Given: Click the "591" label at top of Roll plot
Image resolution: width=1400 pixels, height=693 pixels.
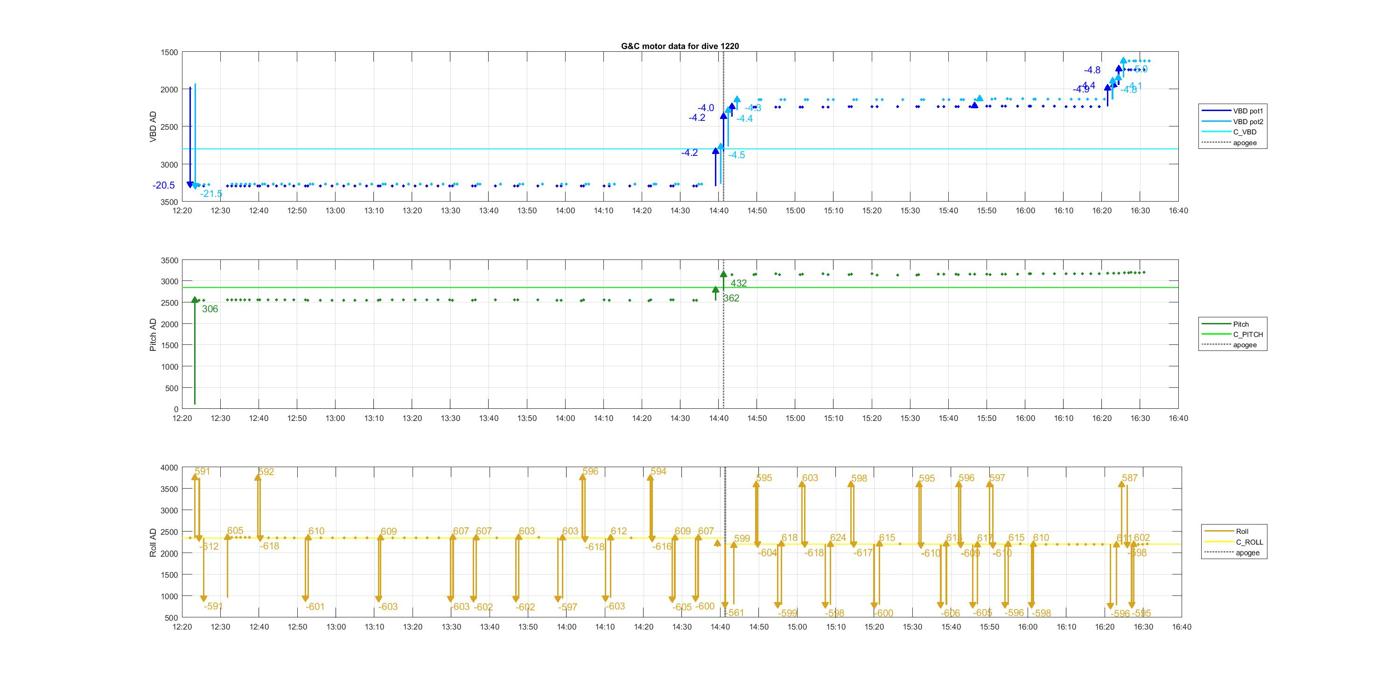Looking at the screenshot, I should point(202,471).
